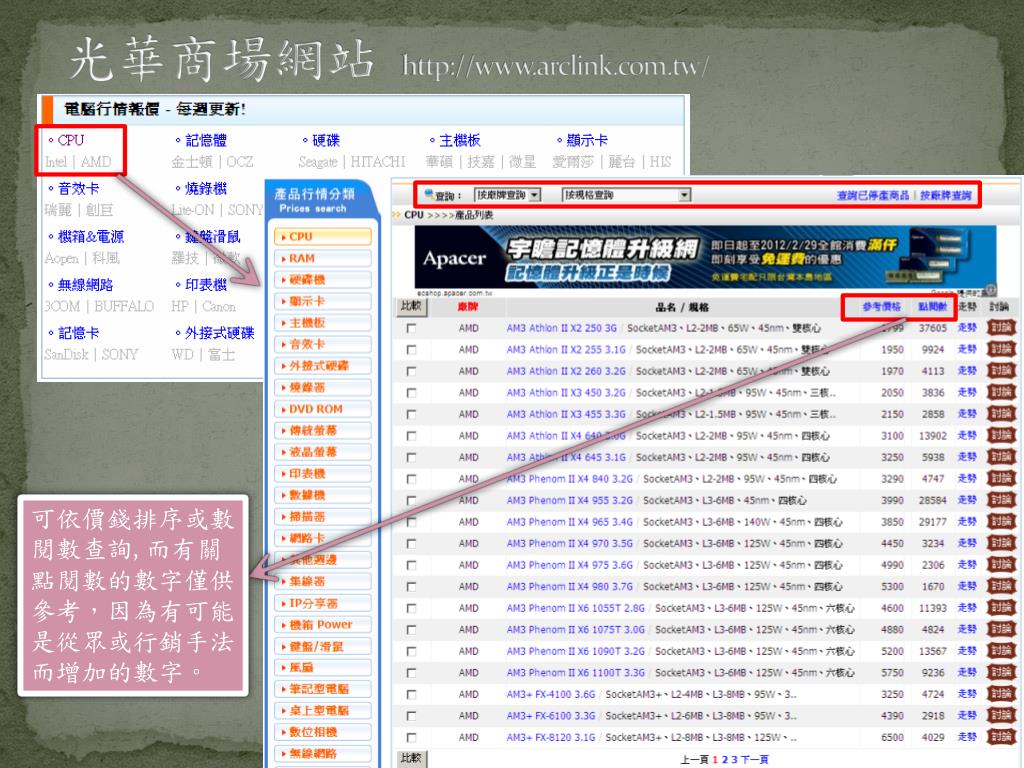The width and height of the screenshot is (1024, 768).
Task: Open 音效卡 category in the sidebar
Action: coord(323,344)
